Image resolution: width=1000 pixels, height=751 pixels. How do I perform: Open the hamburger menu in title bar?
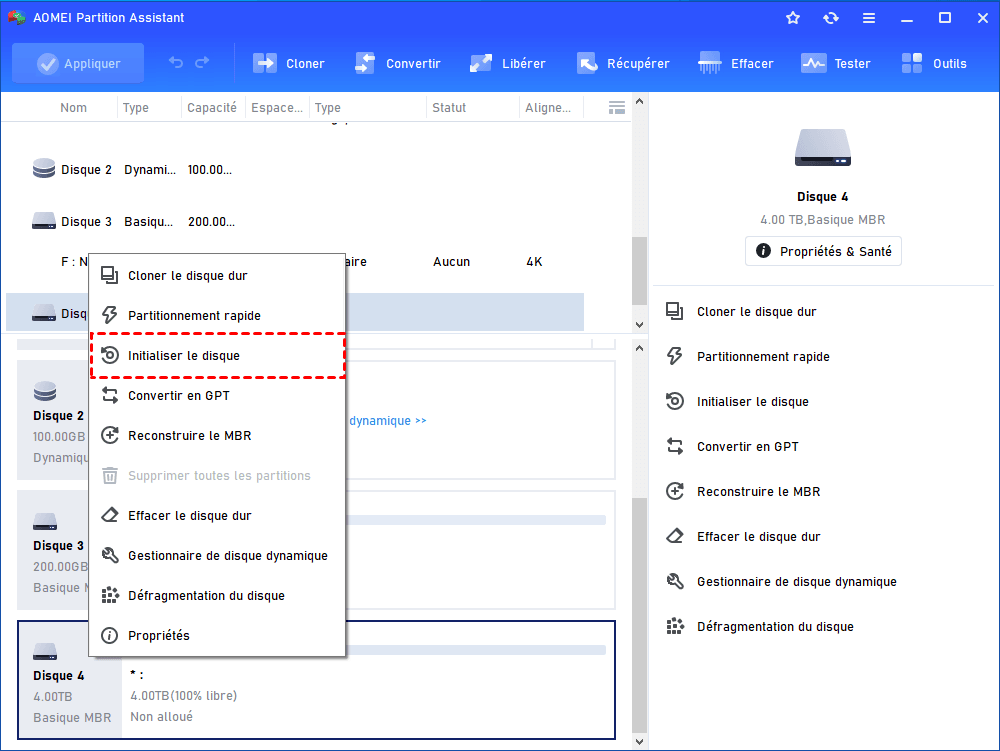(869, 18)
